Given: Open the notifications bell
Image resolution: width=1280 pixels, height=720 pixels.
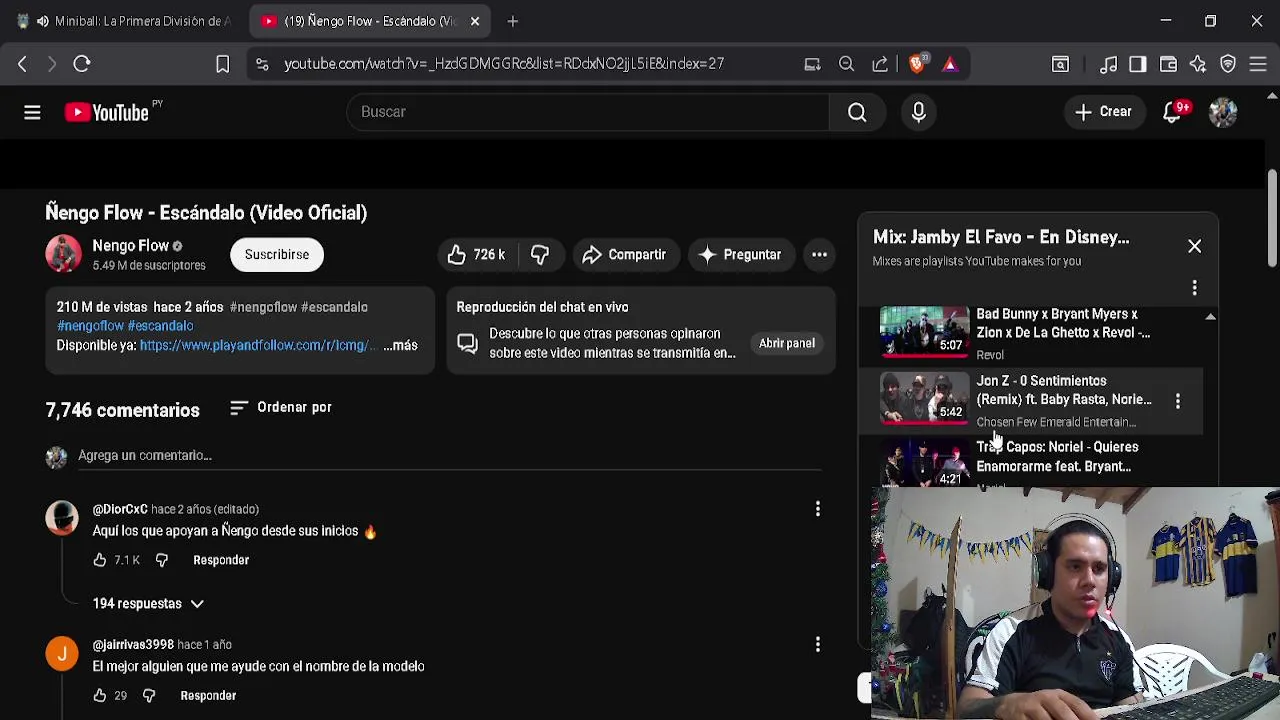Looking at the screenshot, I should pos(1174,112).
